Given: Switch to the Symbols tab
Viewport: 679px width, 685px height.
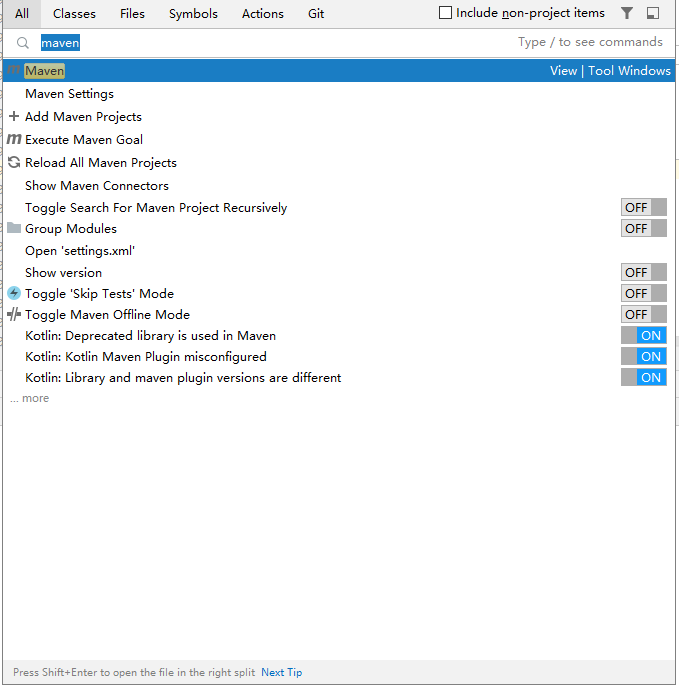Looking at the screenshot, I should tap(193, 14).
